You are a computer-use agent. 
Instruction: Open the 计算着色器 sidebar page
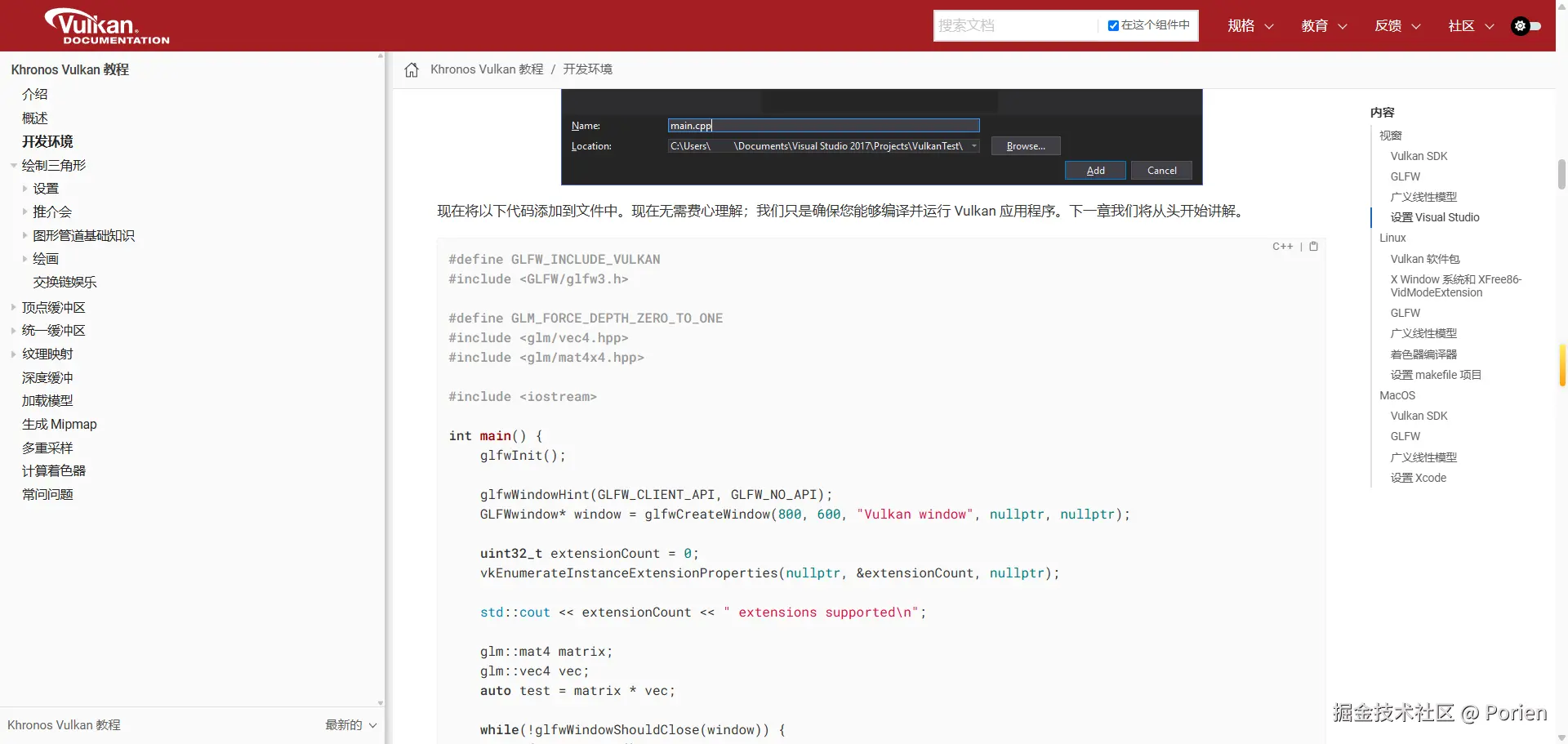click(x=54, y=471)
